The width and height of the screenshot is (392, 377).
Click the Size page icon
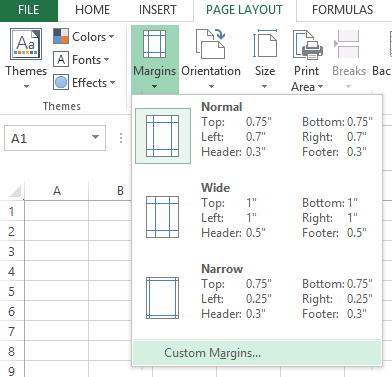click(x=265, y=44)
